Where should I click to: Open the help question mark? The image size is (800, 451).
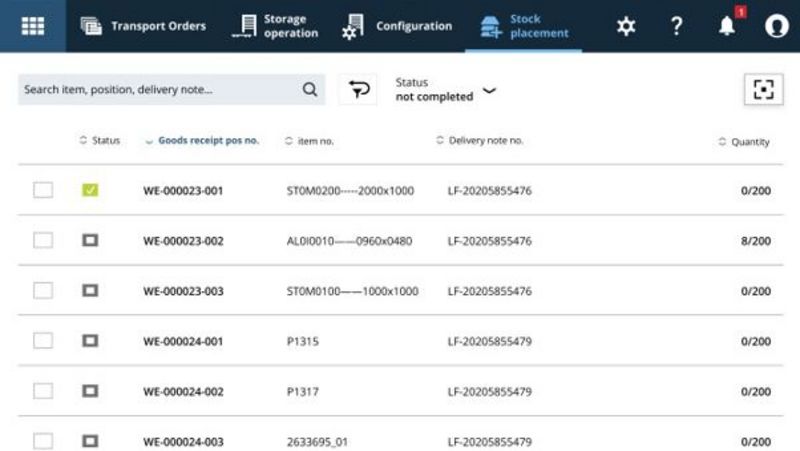coord(677,26)
